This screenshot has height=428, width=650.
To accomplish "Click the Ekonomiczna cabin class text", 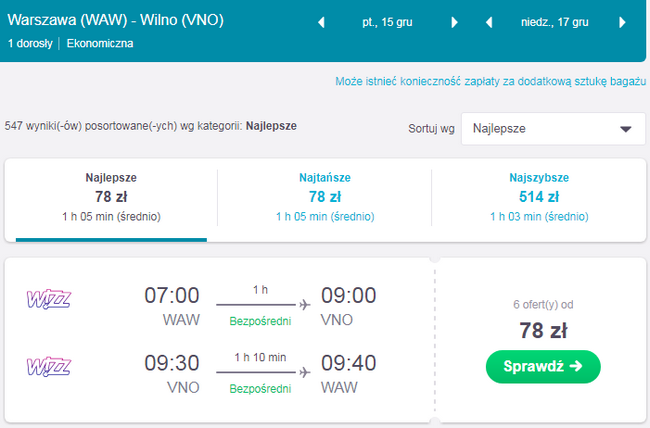I will (100, 43).
